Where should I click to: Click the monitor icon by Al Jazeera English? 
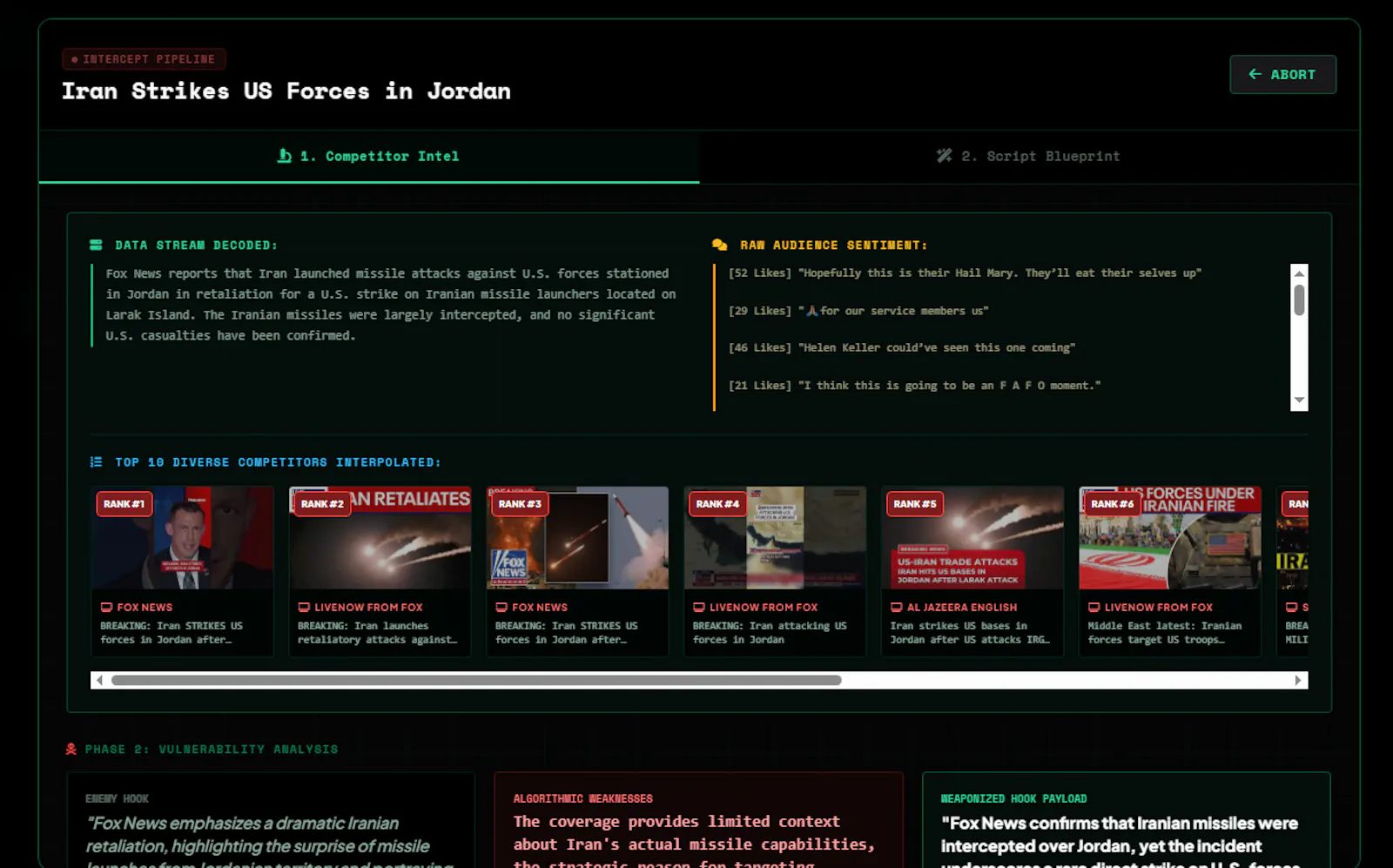pos(897,608)
